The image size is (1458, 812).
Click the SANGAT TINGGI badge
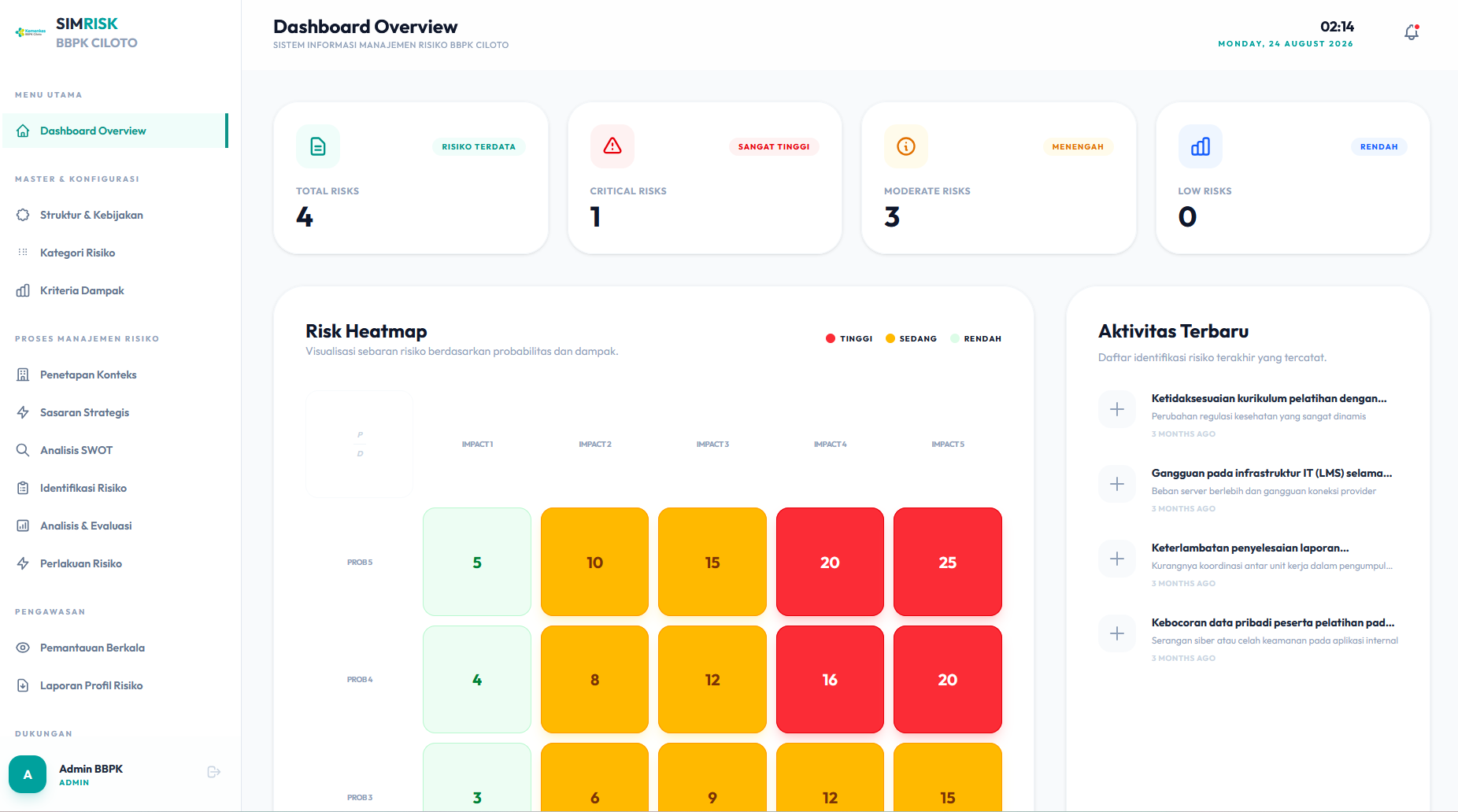[x=774, y=146]
